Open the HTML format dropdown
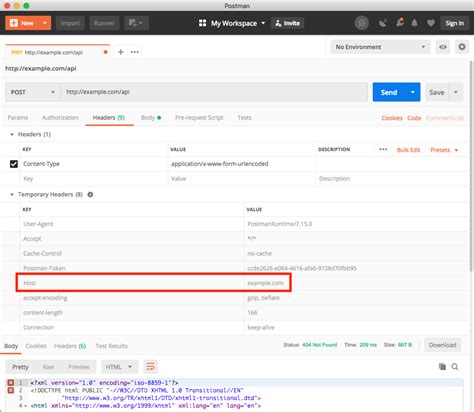The image size is (474, 412). (119, 367)
